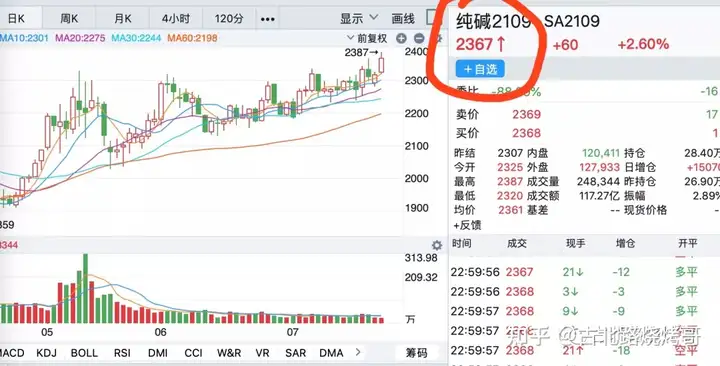Select the RSI indicator
The image size is (720, 366).
coord(122,353)
